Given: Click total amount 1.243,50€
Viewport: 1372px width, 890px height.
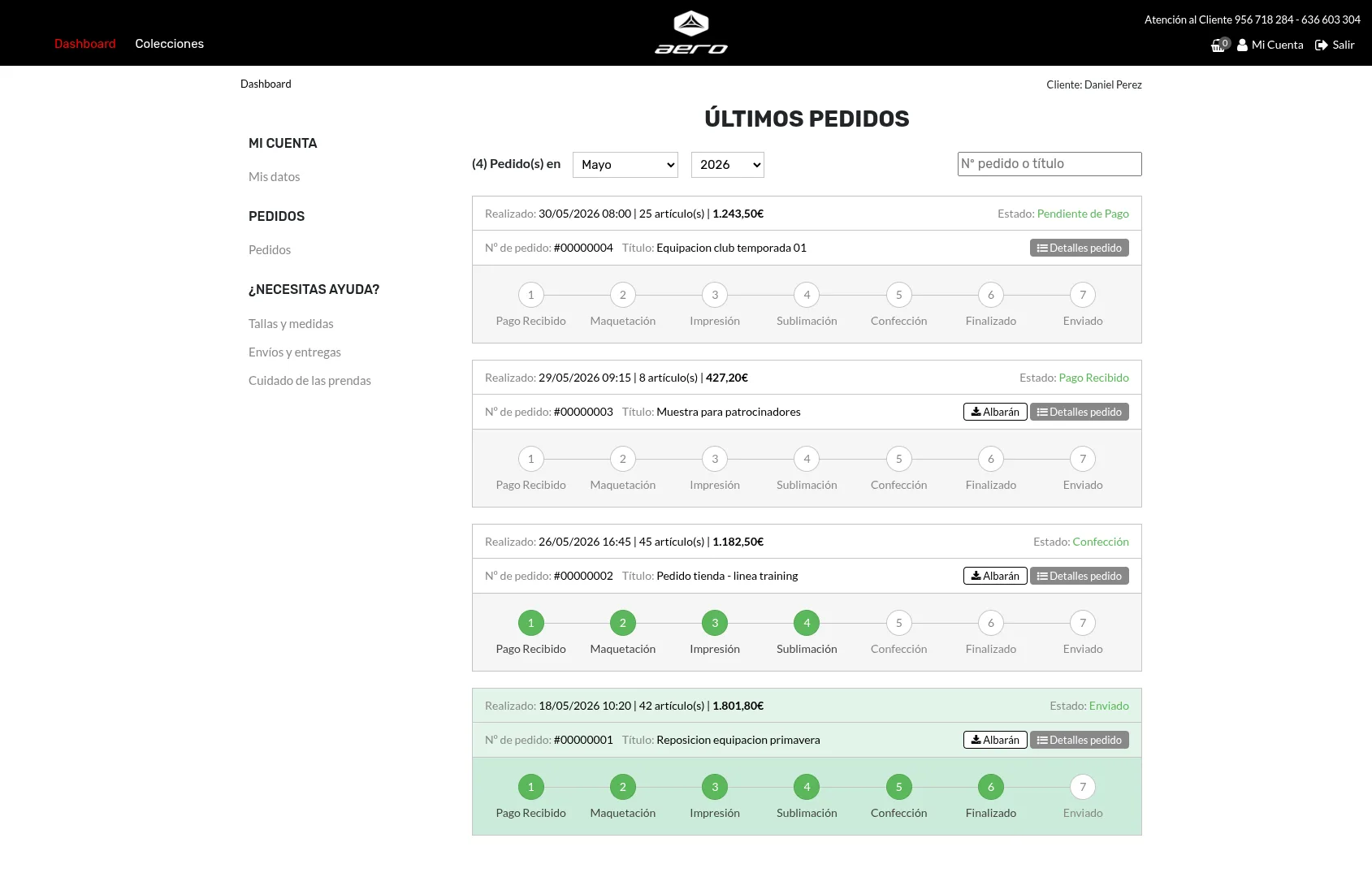Looking at the screenshot, I should [738, 214].
